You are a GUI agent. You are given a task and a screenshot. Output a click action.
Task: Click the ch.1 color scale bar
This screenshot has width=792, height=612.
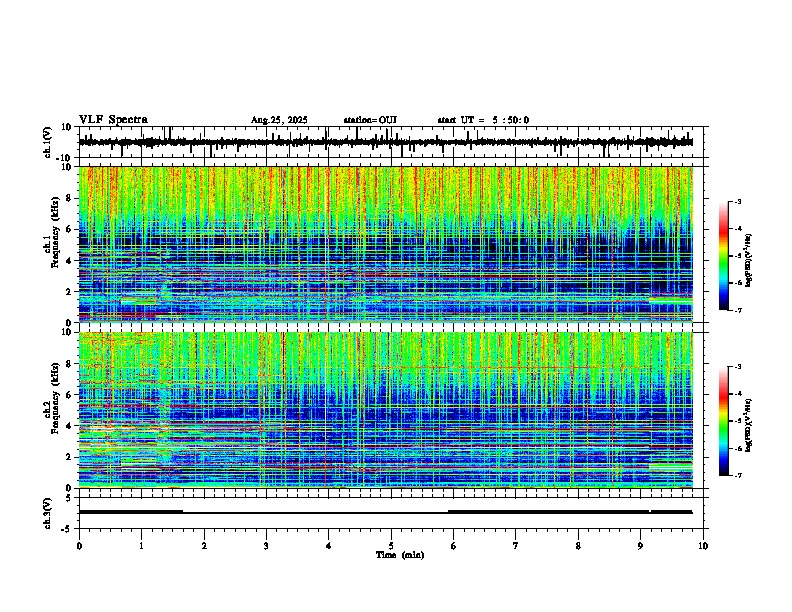723,256
